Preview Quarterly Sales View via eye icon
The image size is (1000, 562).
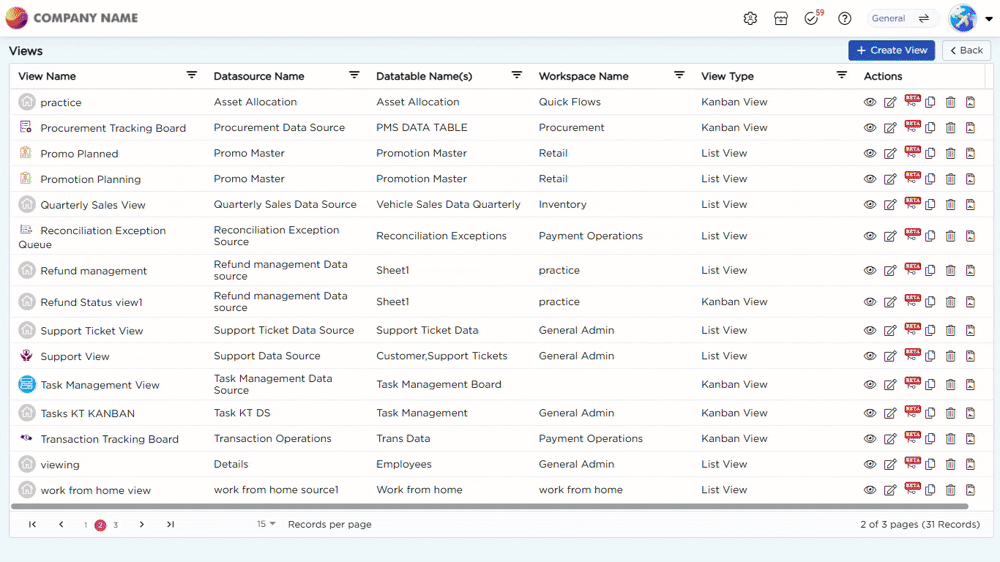pos(870,204)
